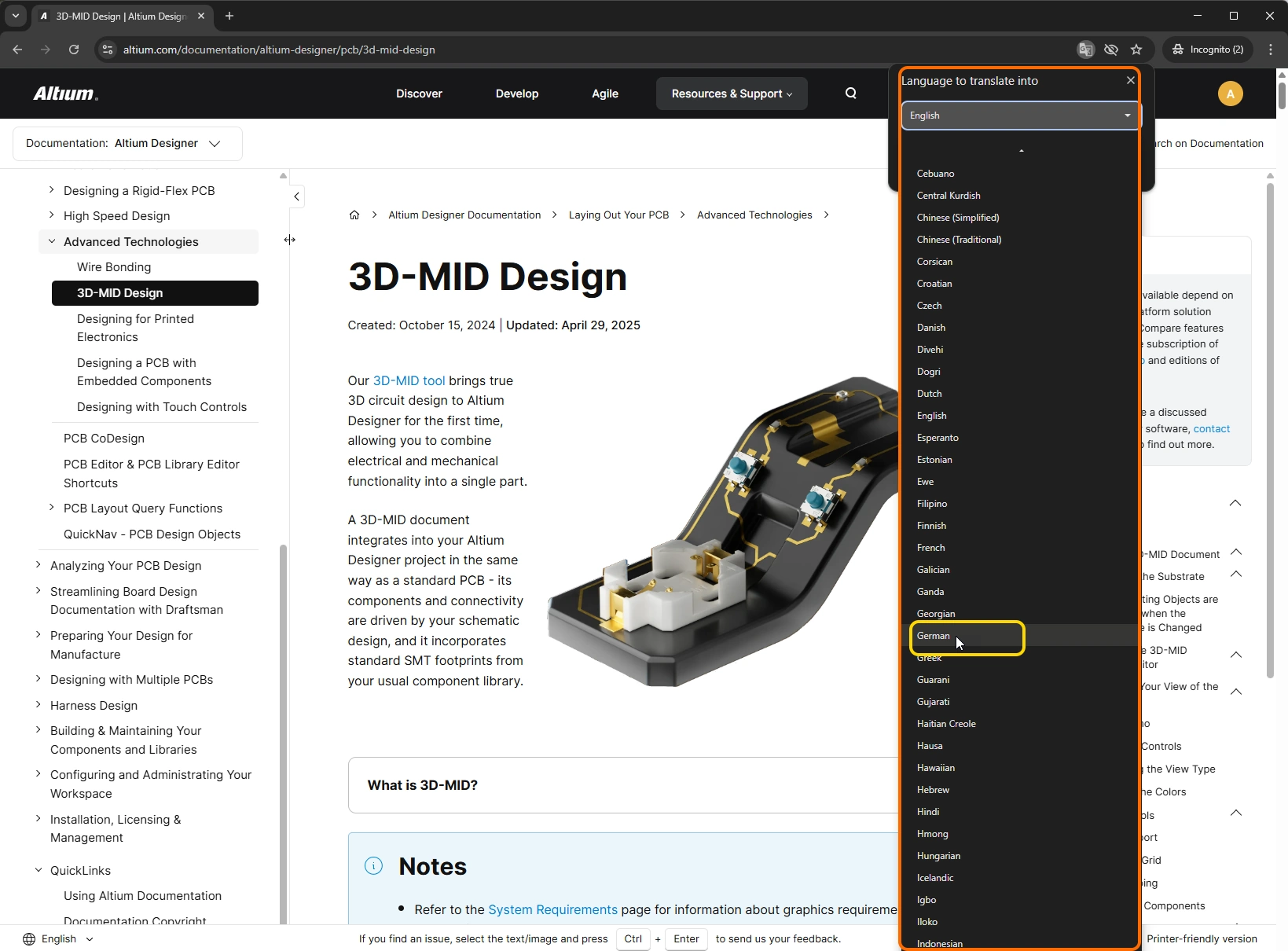This screenshot has height=951, width=1288.
Task: Open the Documentation: Altium Designer dropdown
Action: tap(127, 144)
